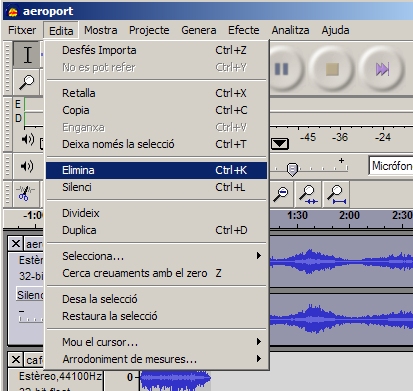Image resolution: width=413 pixels, height=391 pixels.
Task: Select the magnifier Zoom tool
Action: 27,82
